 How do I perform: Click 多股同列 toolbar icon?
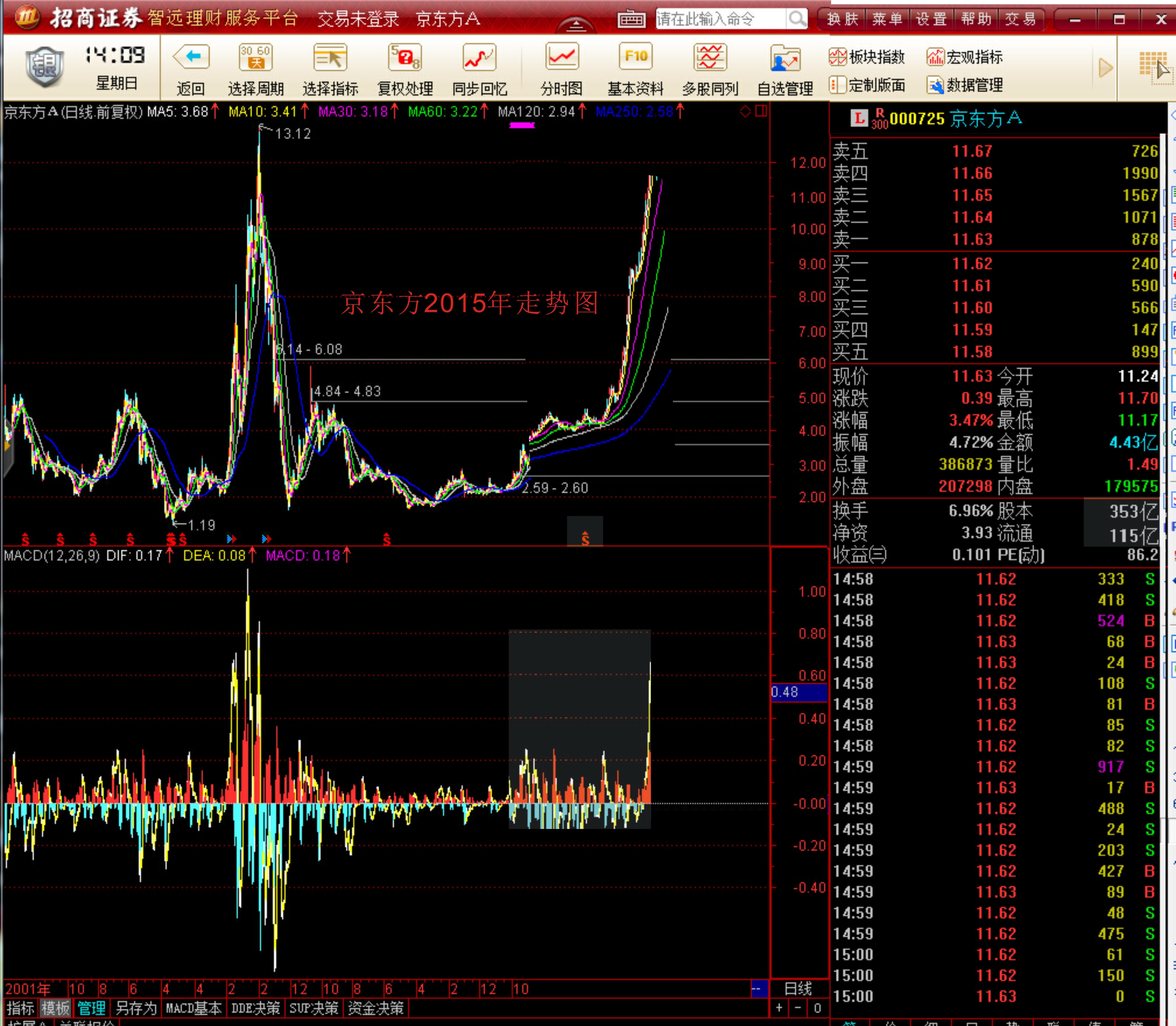pos(710,57)
